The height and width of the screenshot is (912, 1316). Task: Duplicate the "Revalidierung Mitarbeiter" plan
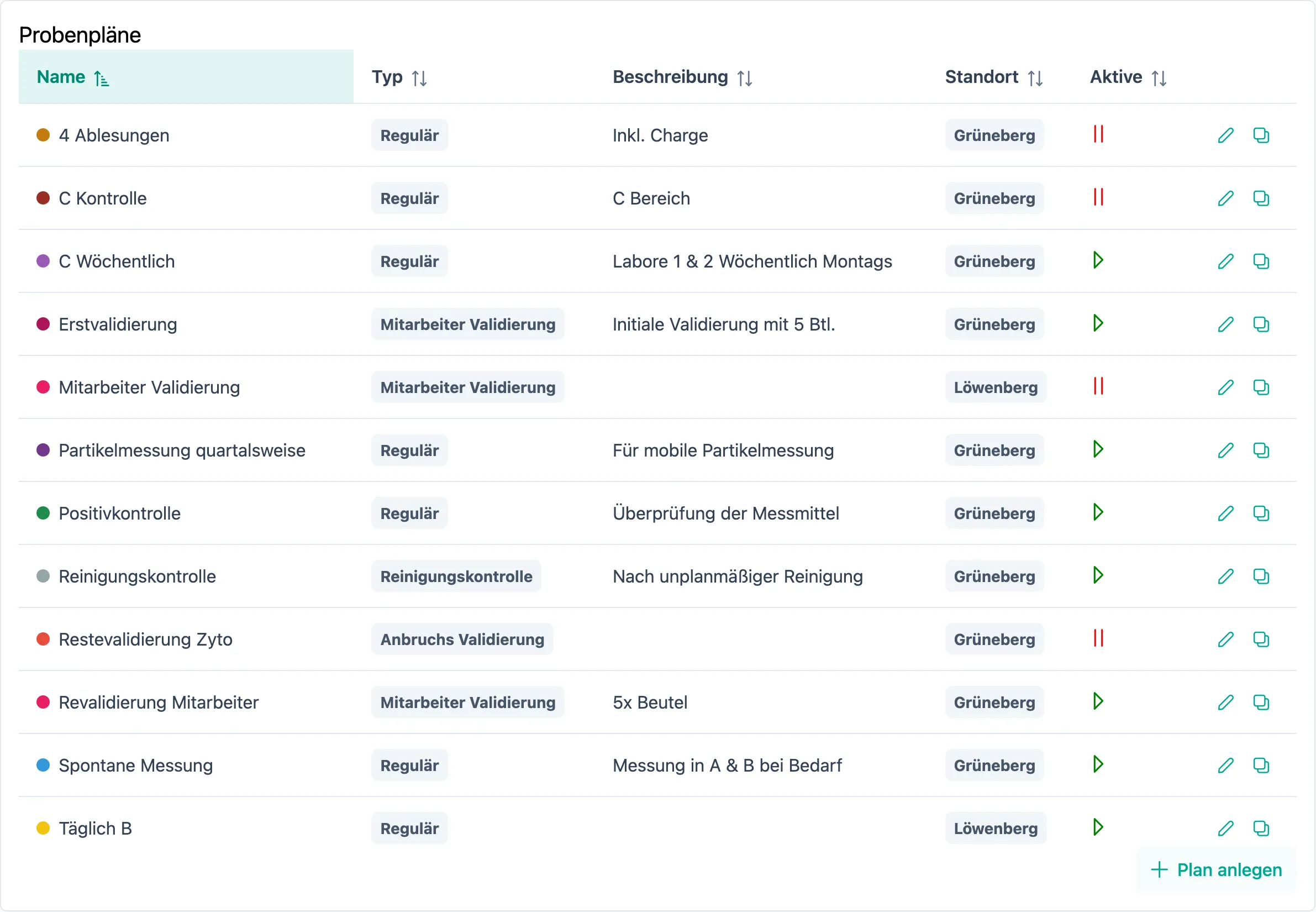pyautogui.click(x=1262, y=703)
